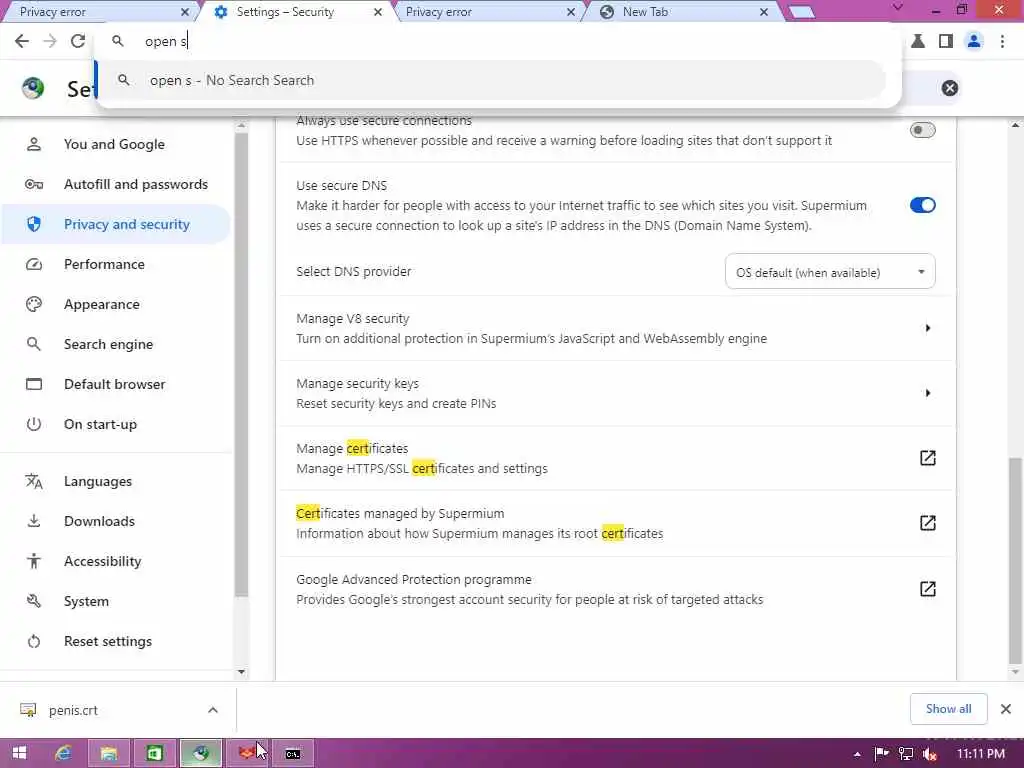1024x768 pixels.
Task: Open Reset settings section
Action: (108, 641)
